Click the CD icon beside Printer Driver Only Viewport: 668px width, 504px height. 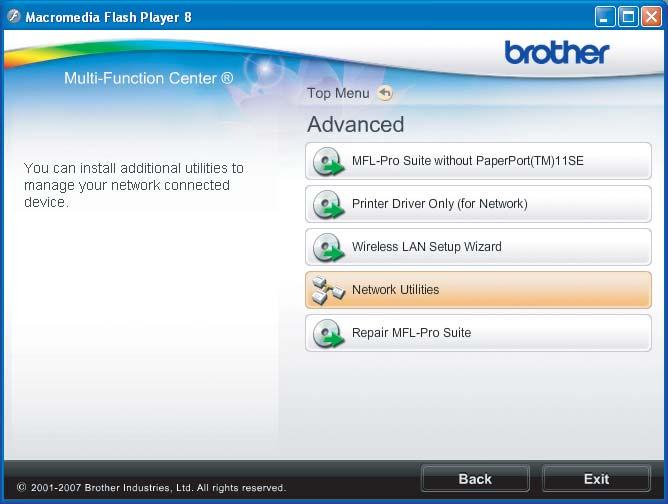pyautogui.click(x=328, y=204)
